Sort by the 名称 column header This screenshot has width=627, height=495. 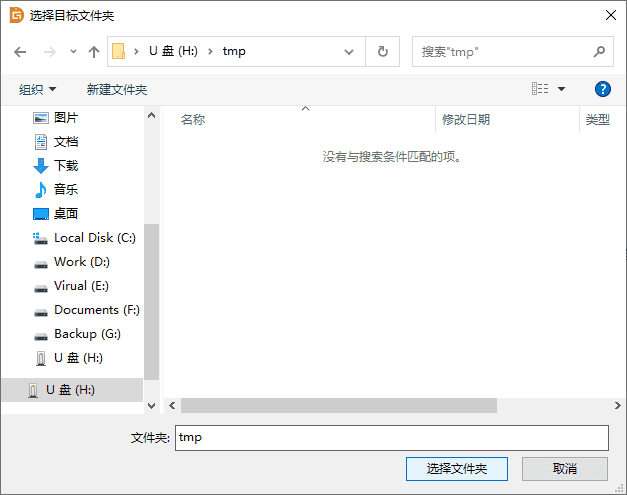click(193, 120)
